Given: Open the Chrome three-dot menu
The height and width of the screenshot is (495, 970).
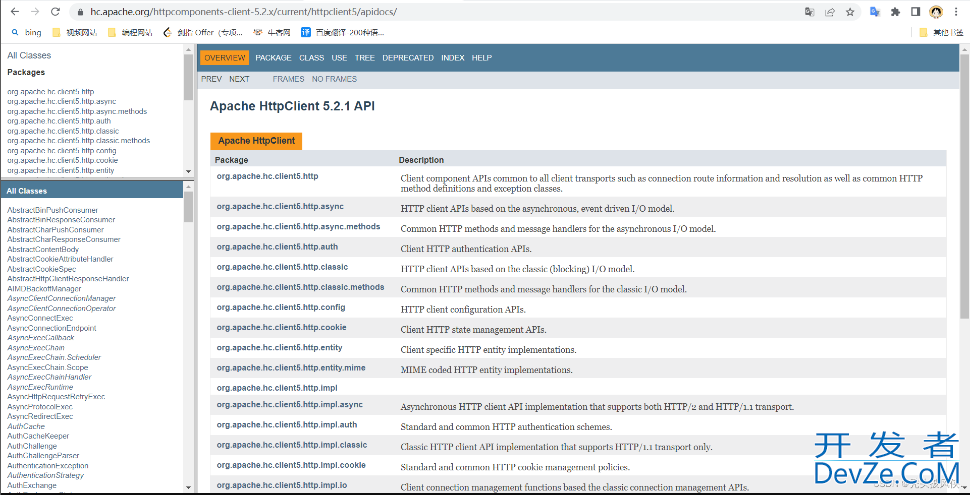Looking at the screenshot, I should click(x=956, y=12).
